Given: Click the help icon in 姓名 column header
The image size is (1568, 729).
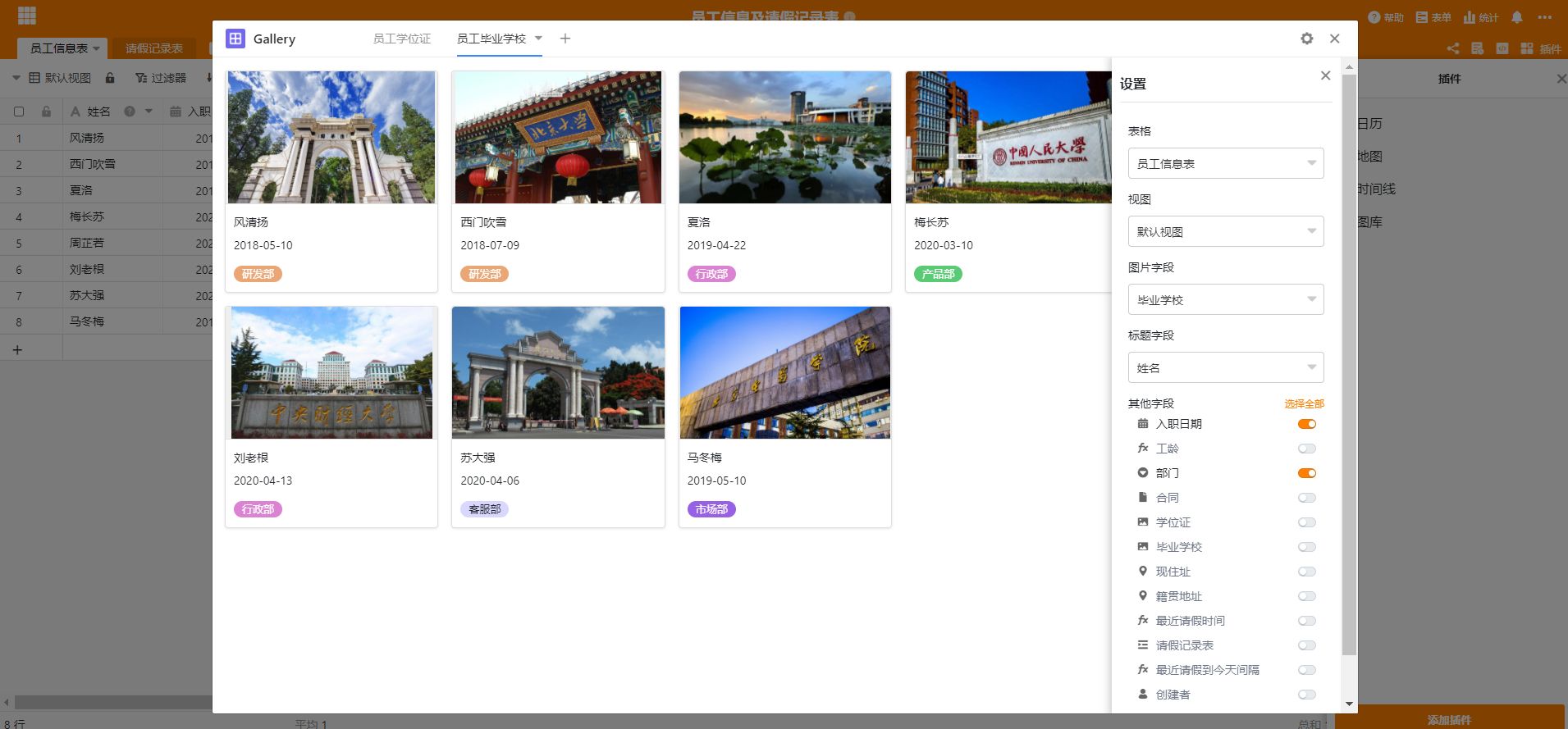Looking at the screenshot, I should [130, 112].
